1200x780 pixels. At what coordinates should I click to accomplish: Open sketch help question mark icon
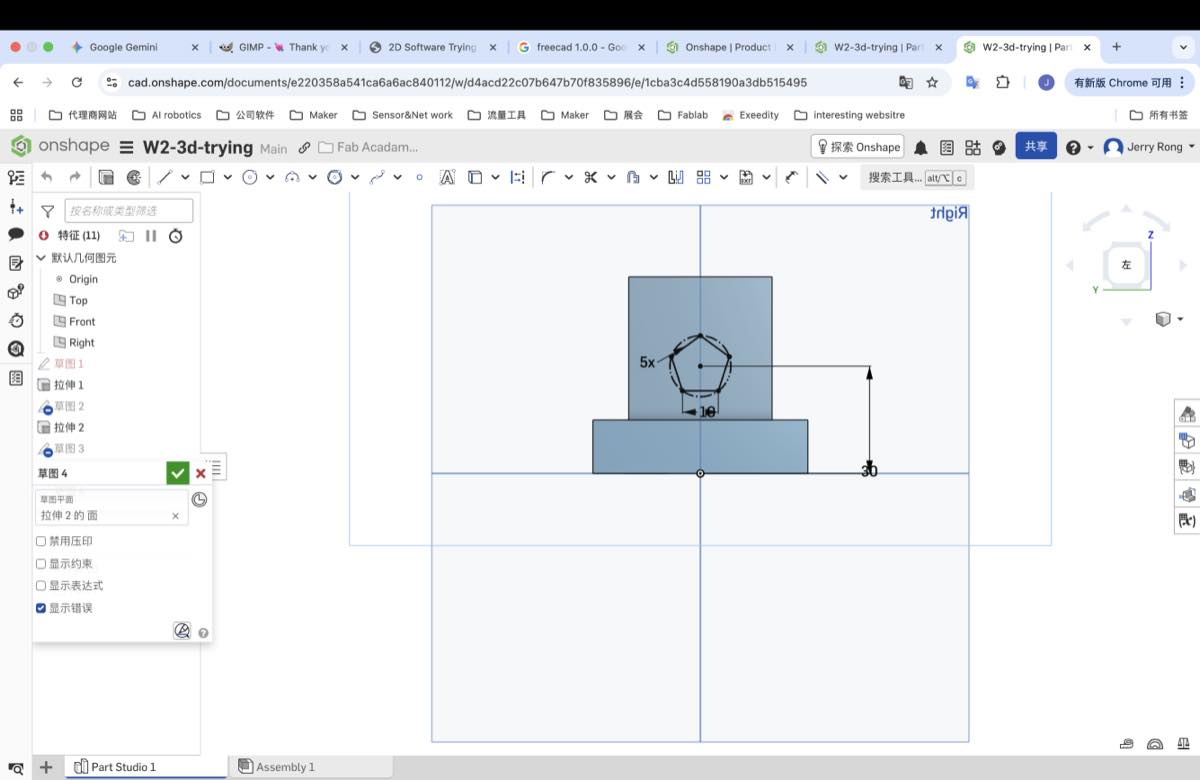click(x=204, y=633)
